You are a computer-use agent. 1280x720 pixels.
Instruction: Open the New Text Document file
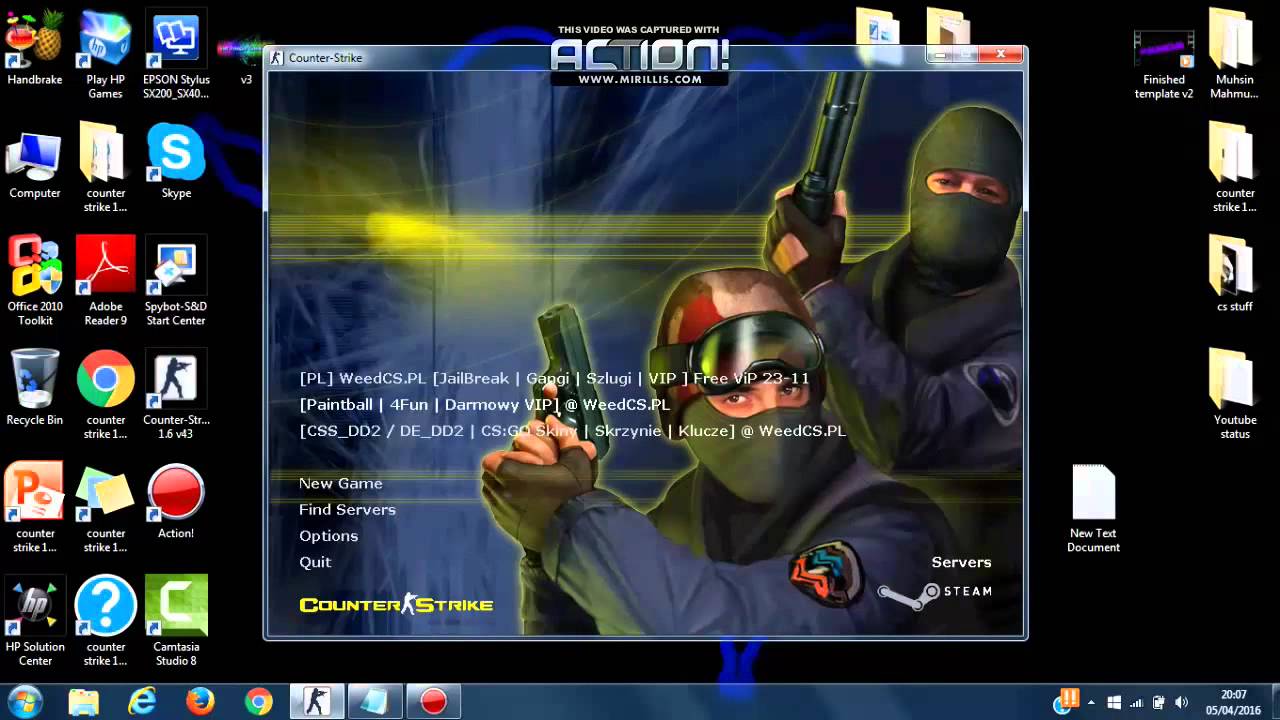[x=1093, y=508]
